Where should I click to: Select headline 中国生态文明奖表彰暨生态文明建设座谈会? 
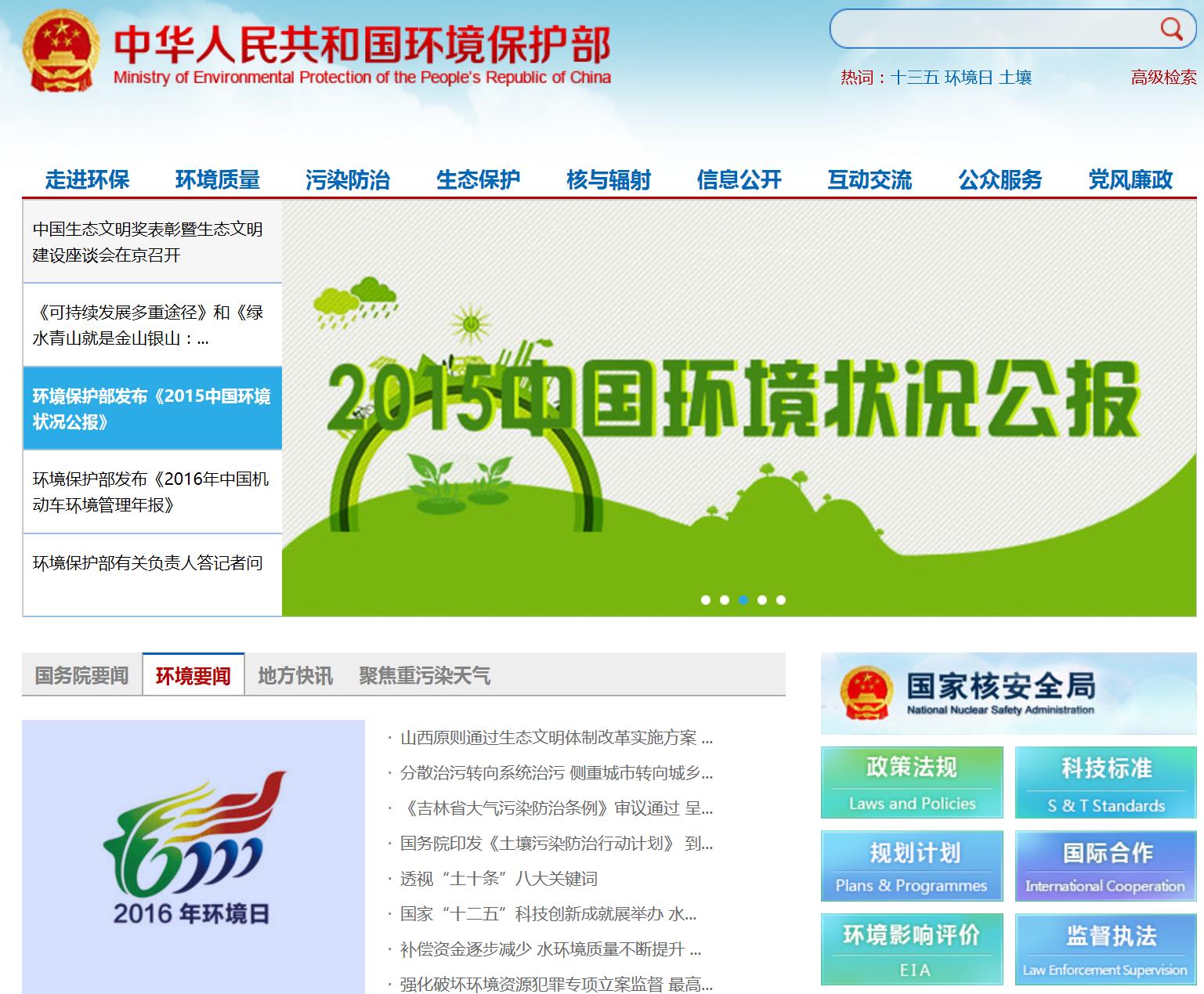click(x=152, y=242)
